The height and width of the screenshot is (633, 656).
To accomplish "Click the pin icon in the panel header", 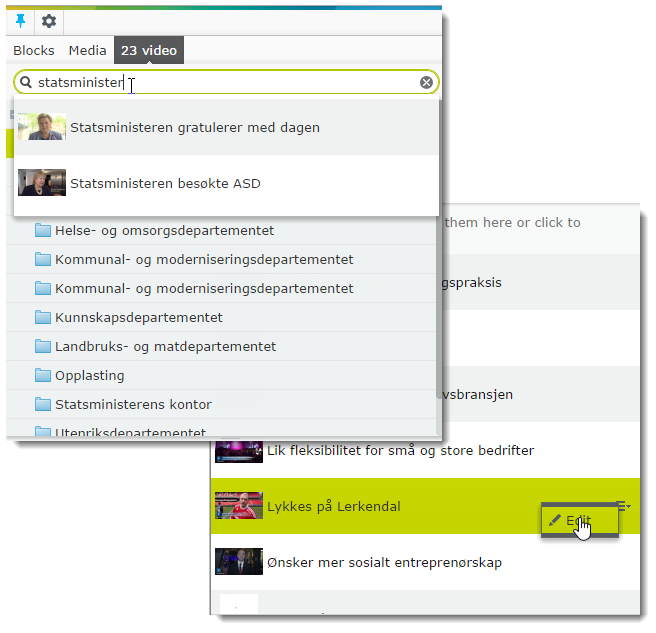I will pyautogui.click(x=21, y=21).
